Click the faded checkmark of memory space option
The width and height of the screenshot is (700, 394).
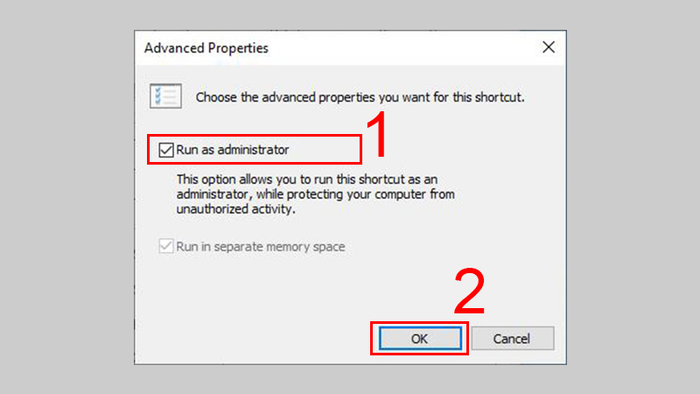coord(166,246)
